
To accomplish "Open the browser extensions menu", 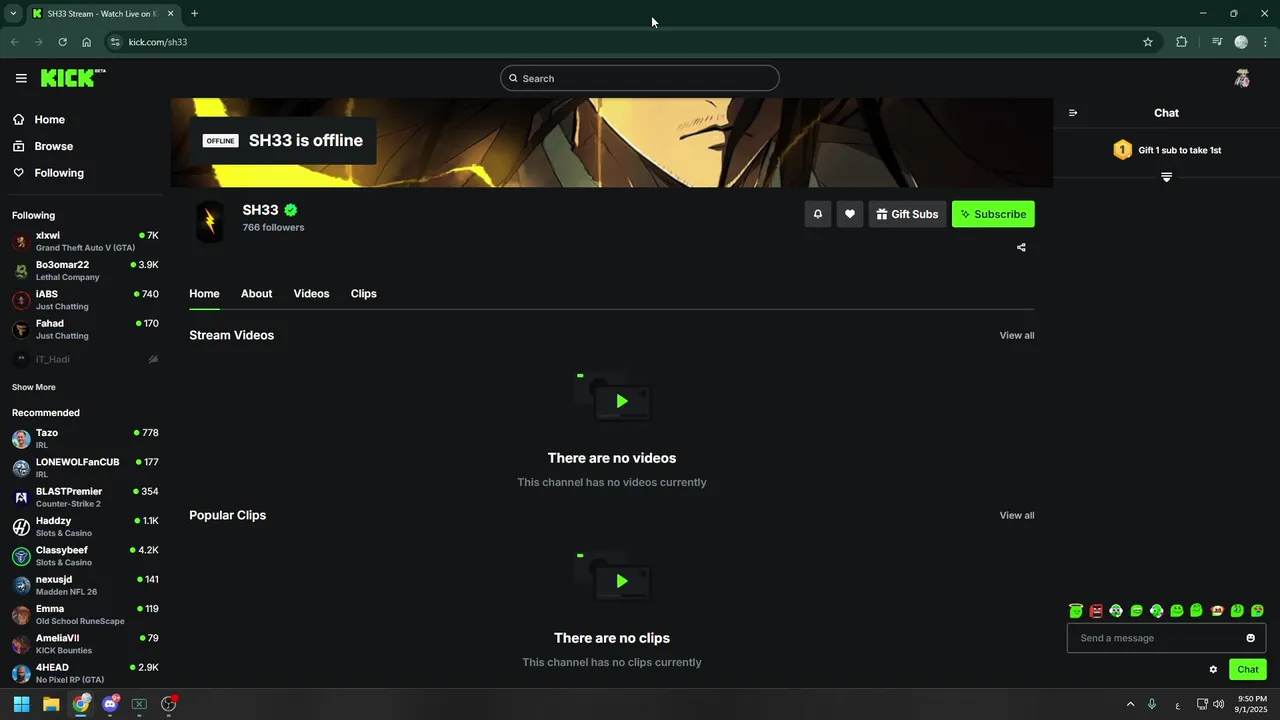I will 1181,42.
